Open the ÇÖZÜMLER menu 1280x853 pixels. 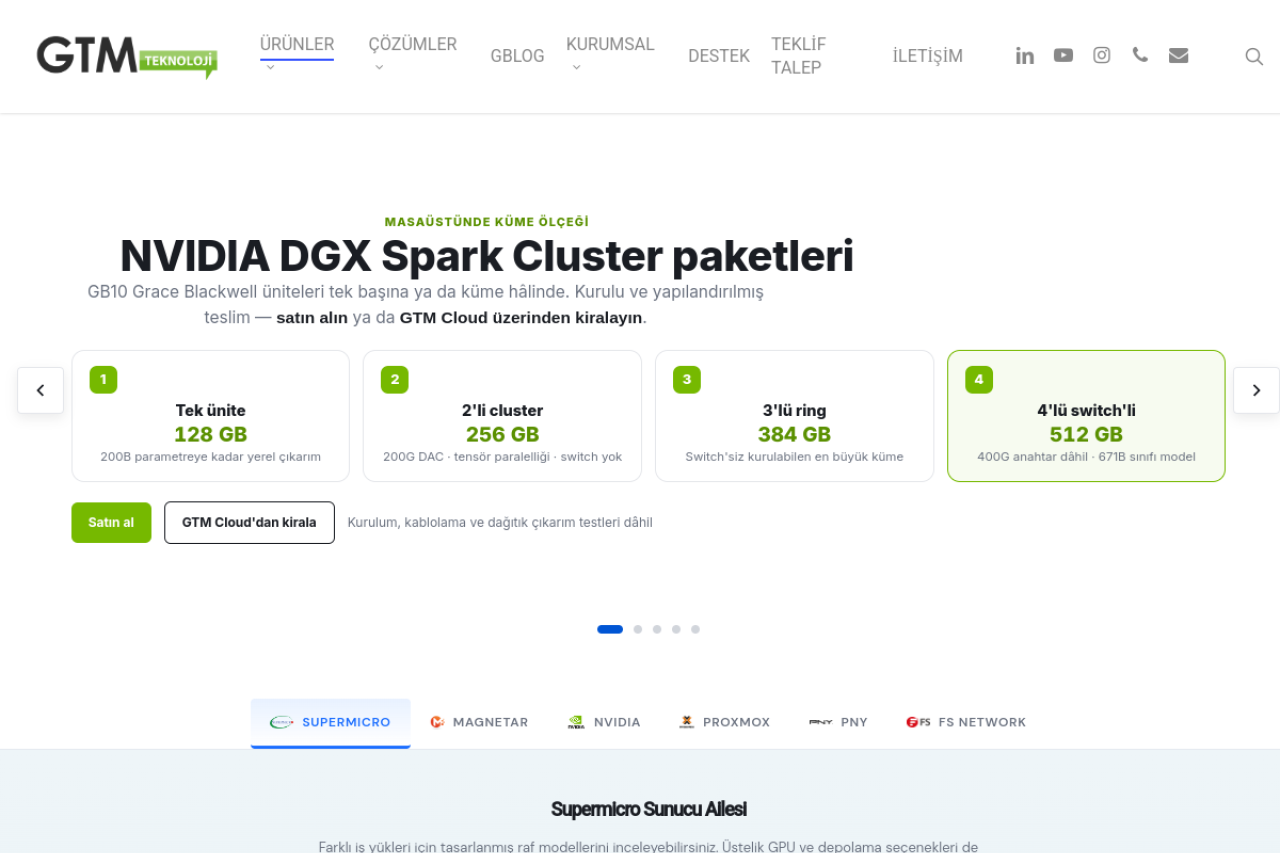413,44
